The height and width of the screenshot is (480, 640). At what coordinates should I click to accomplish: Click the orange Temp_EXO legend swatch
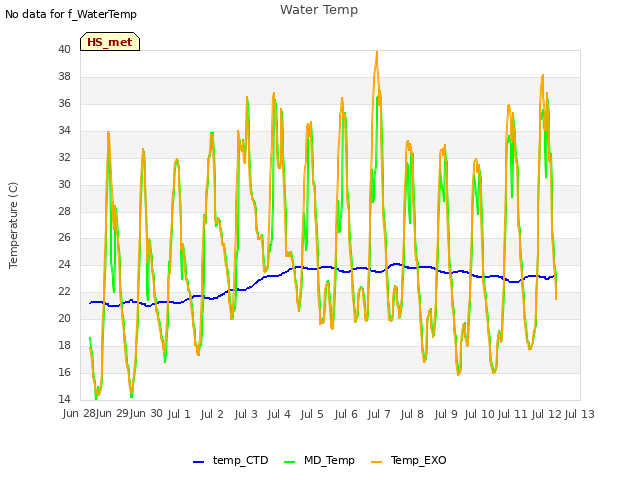377,462
